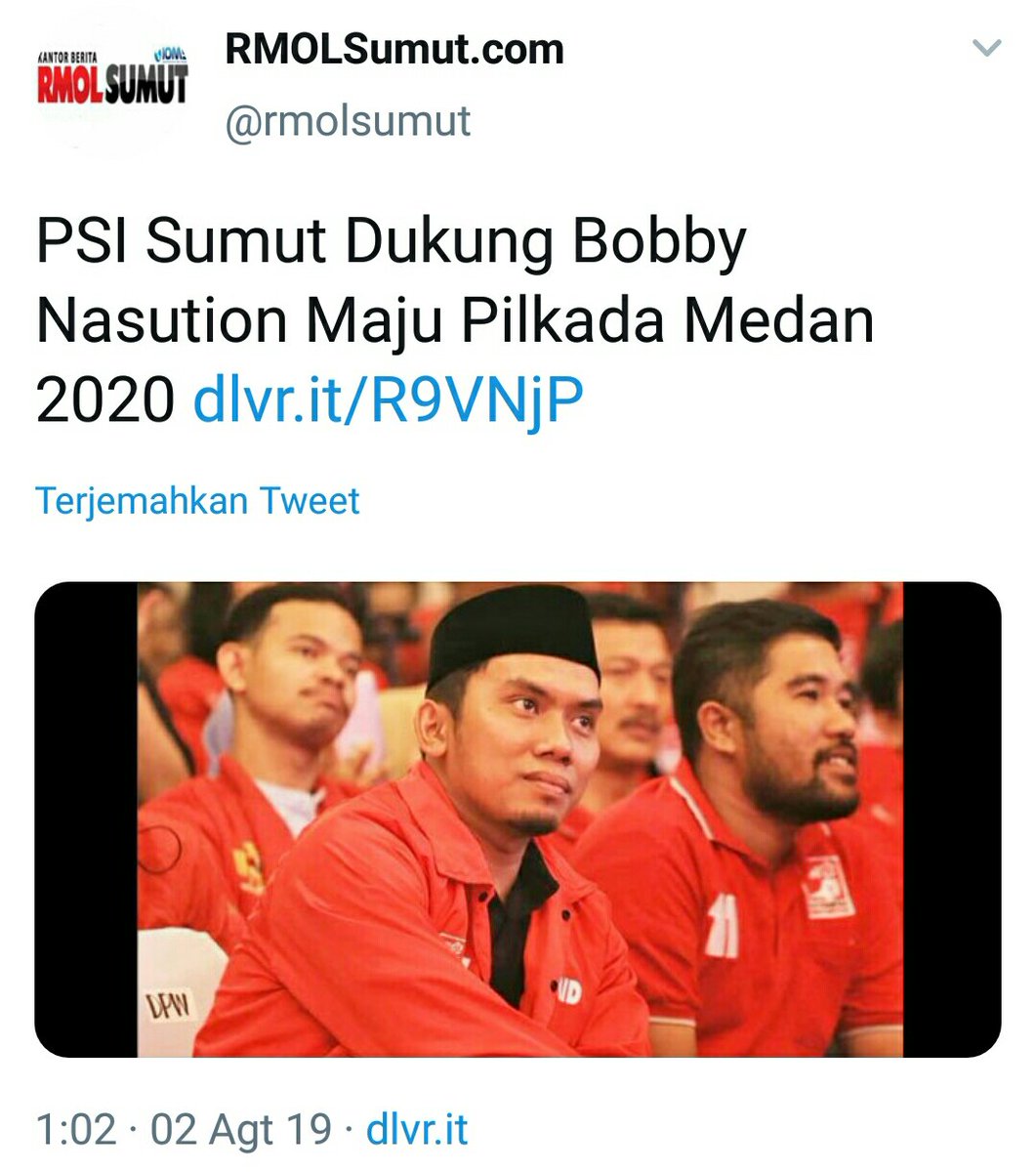Image resolution: width=1036 pixels, height=1172 pixels.
Task: Click the 02 Agt 19 date
Action: click(241, 1130)
